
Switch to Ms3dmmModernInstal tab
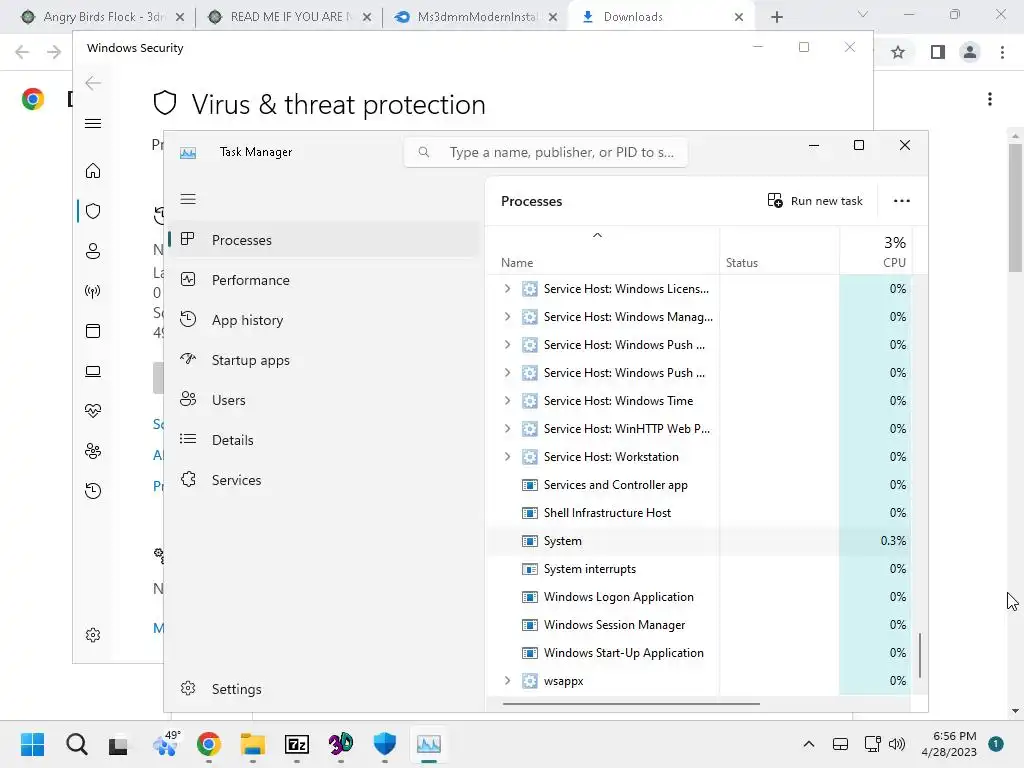(475, 17)
